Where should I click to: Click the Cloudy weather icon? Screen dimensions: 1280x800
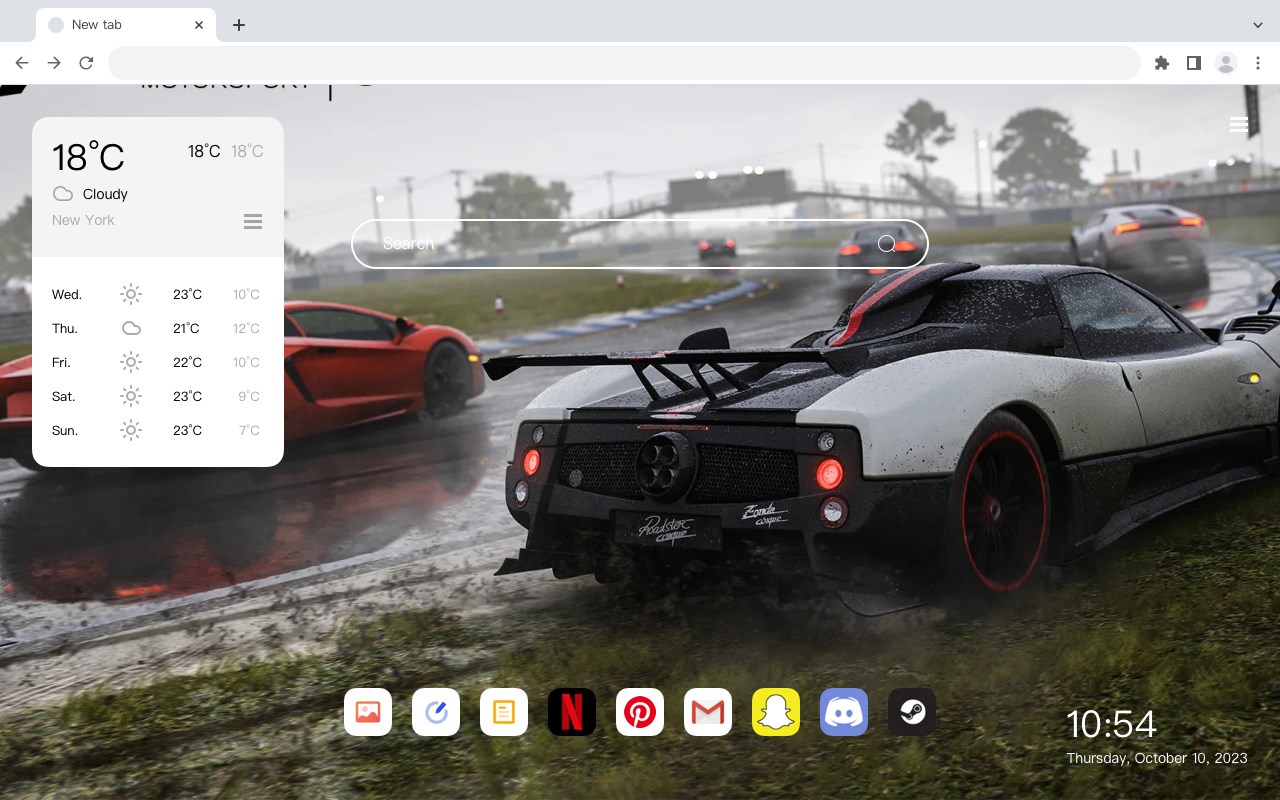pos(63,194)
